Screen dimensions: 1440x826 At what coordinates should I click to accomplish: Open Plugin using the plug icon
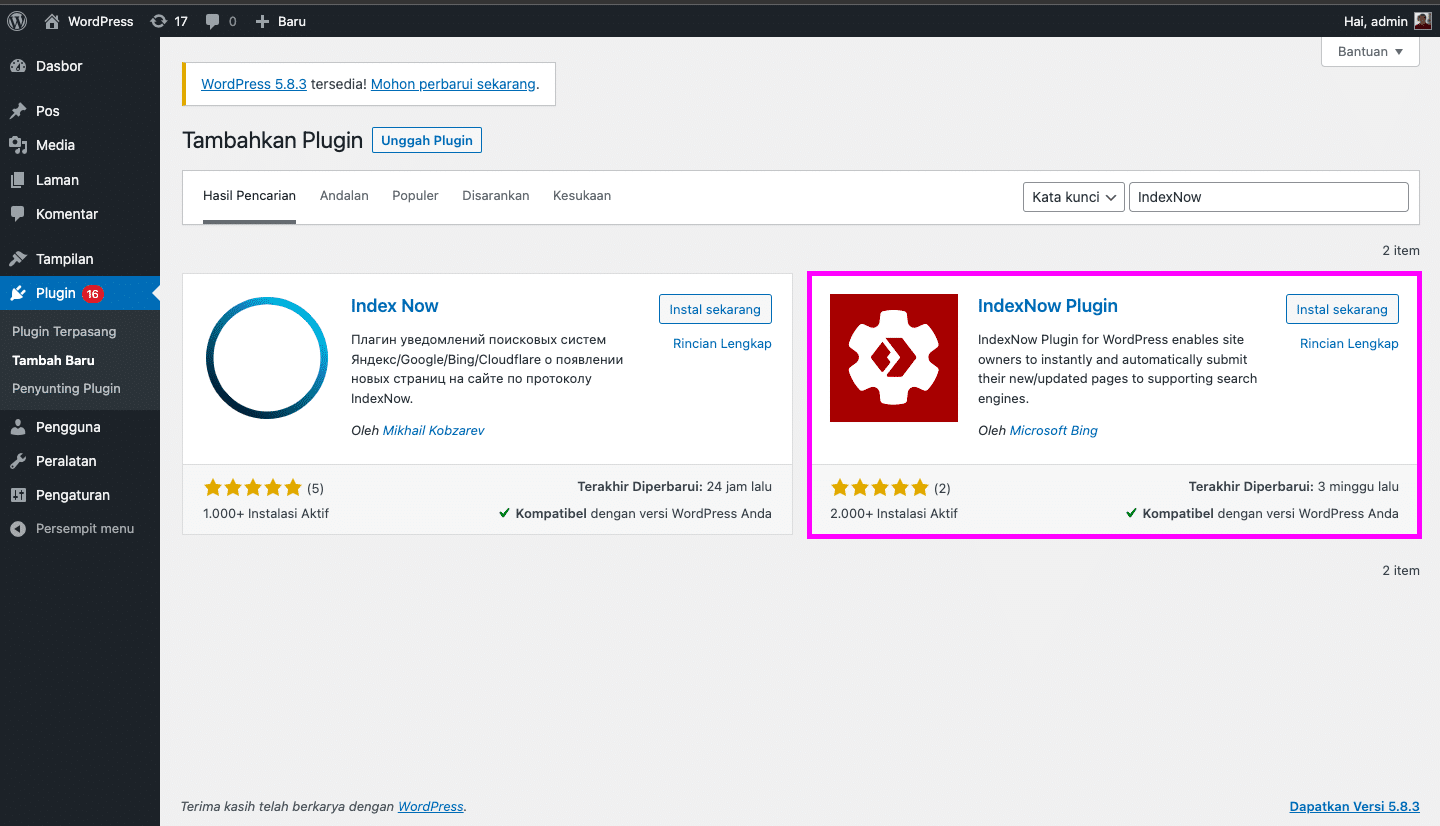pyautogui.click(x=18, y=293)
